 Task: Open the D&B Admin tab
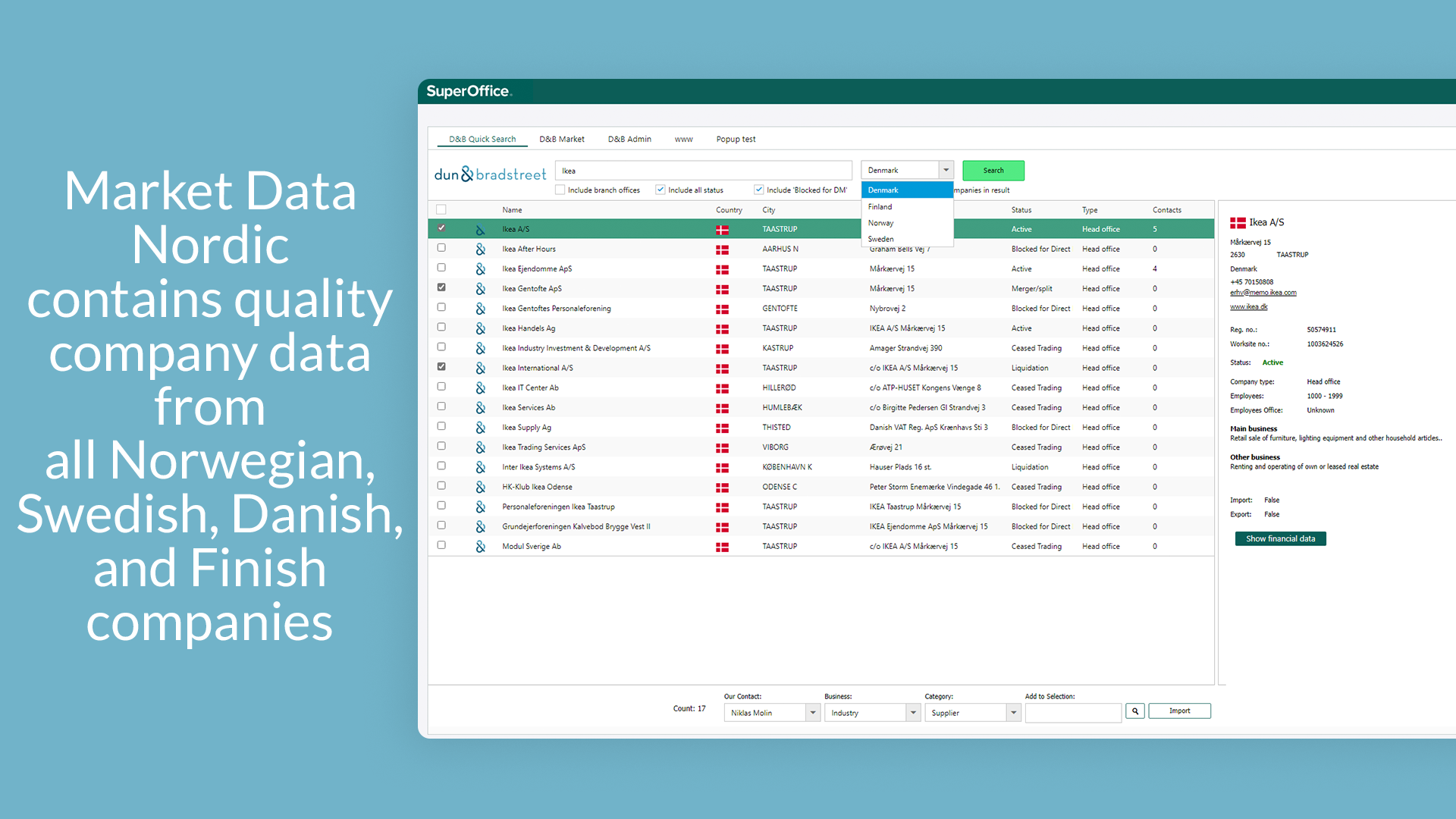[629, 140]
